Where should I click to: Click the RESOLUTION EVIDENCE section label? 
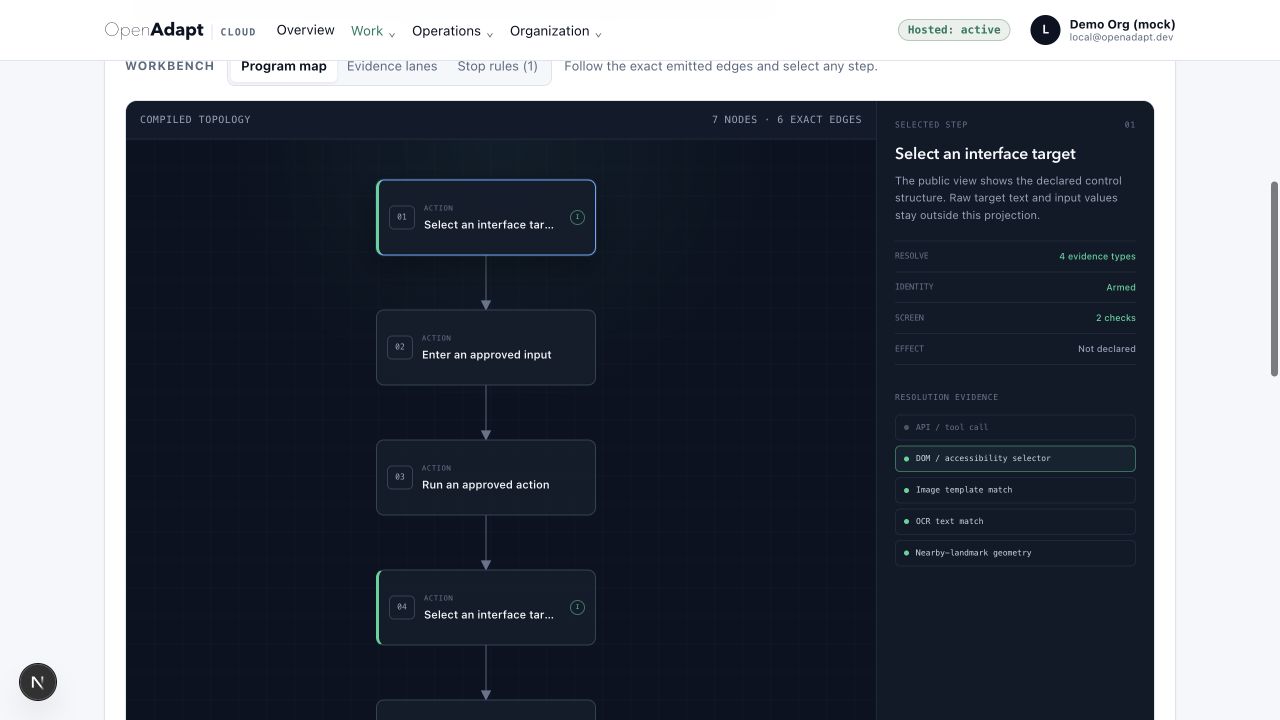click(x=946, y=397)
